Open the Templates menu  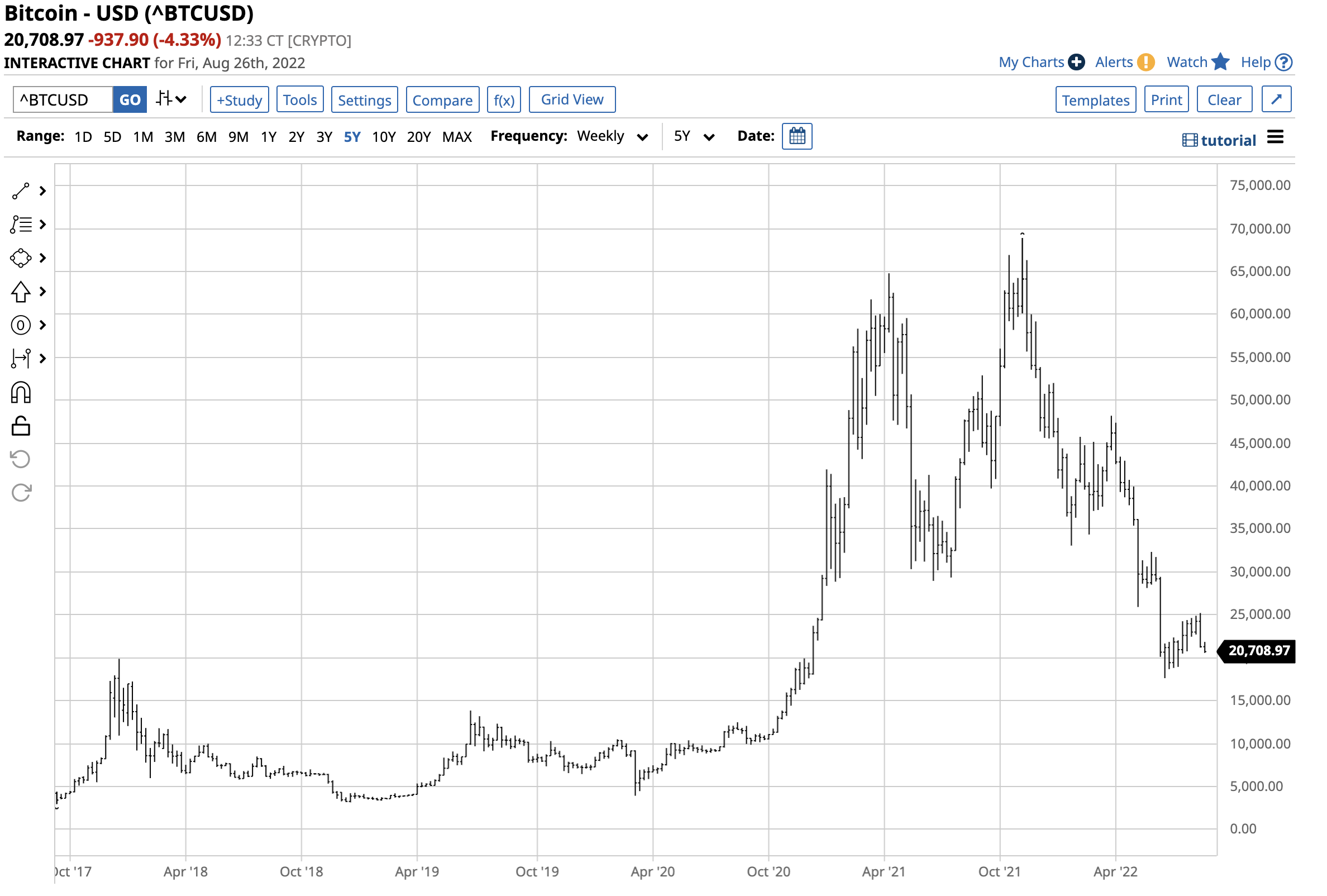(x=1096, y=100)
